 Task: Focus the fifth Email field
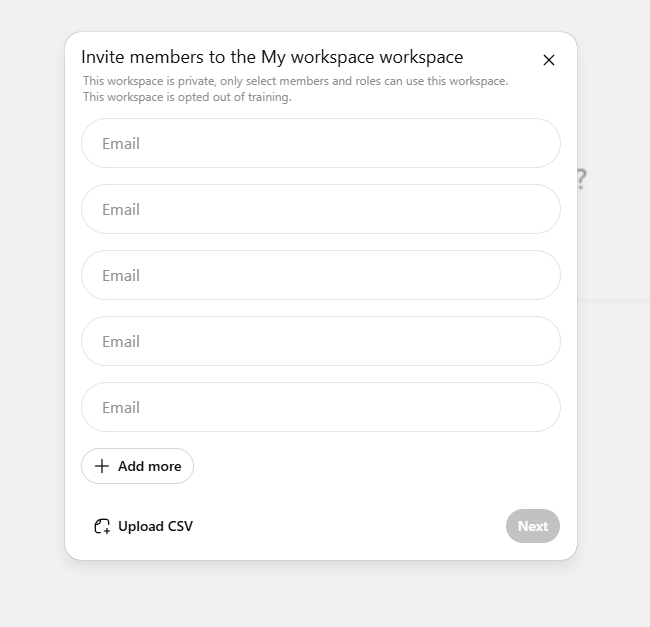[x=320, y=407]
